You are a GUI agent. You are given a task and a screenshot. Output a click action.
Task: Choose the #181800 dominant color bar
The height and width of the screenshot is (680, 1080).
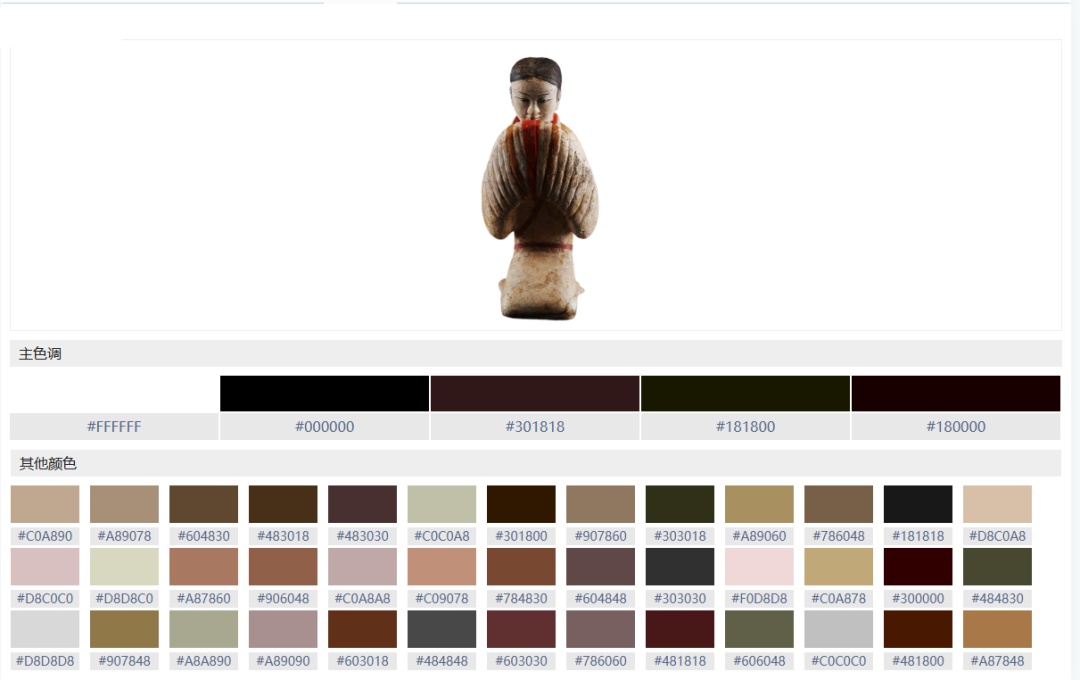pyautogui.click(x=745, y=393)
